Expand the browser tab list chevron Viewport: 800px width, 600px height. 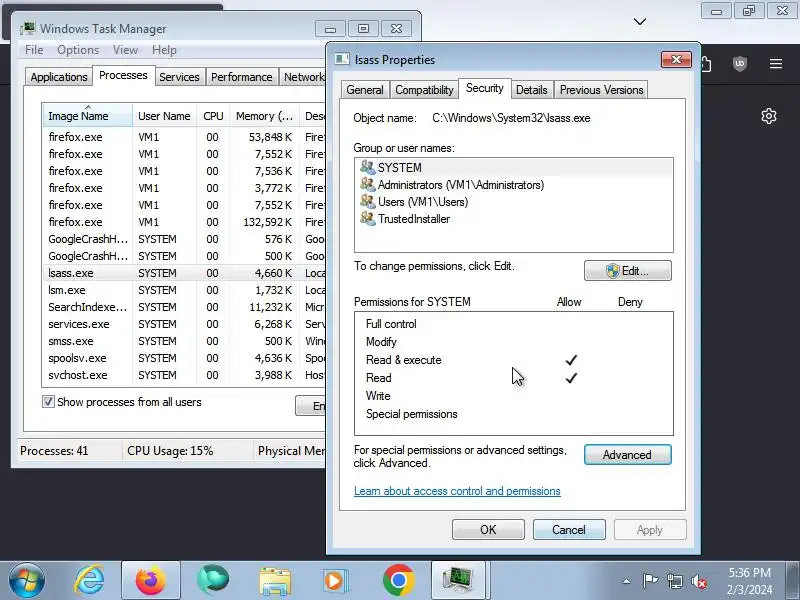point(640,21)
